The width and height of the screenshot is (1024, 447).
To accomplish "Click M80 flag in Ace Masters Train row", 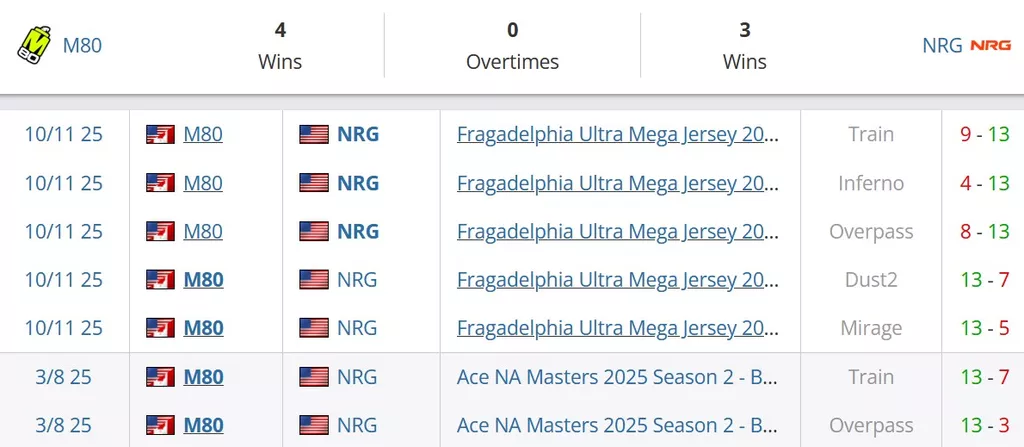I will coord(160,377).
